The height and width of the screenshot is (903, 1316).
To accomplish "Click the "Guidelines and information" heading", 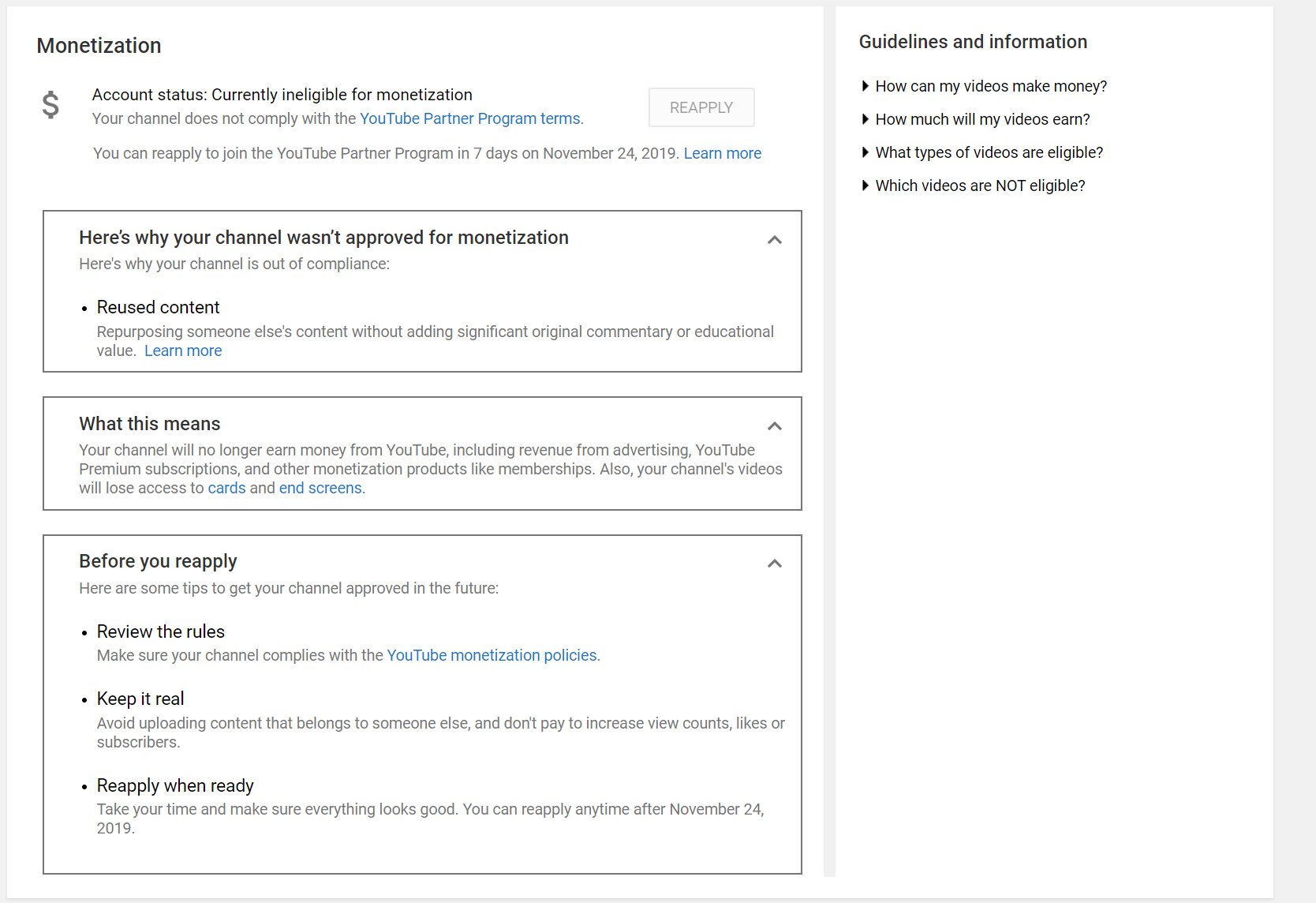I will pos(973,42).
